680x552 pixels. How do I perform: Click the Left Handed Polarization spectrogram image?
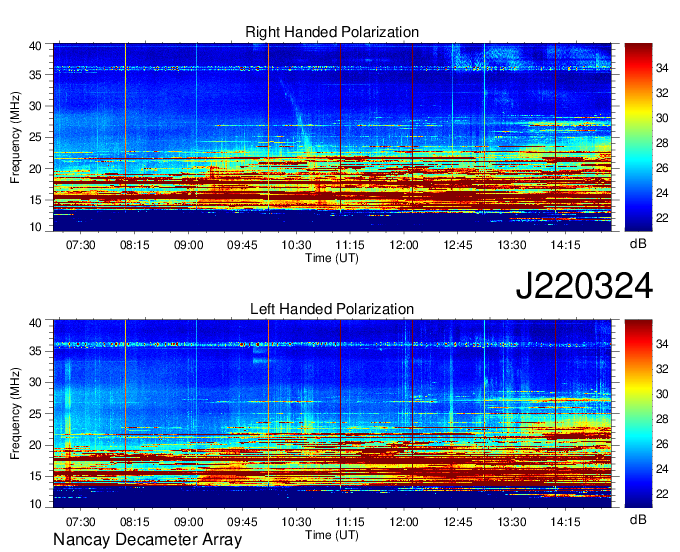[332, 414]
